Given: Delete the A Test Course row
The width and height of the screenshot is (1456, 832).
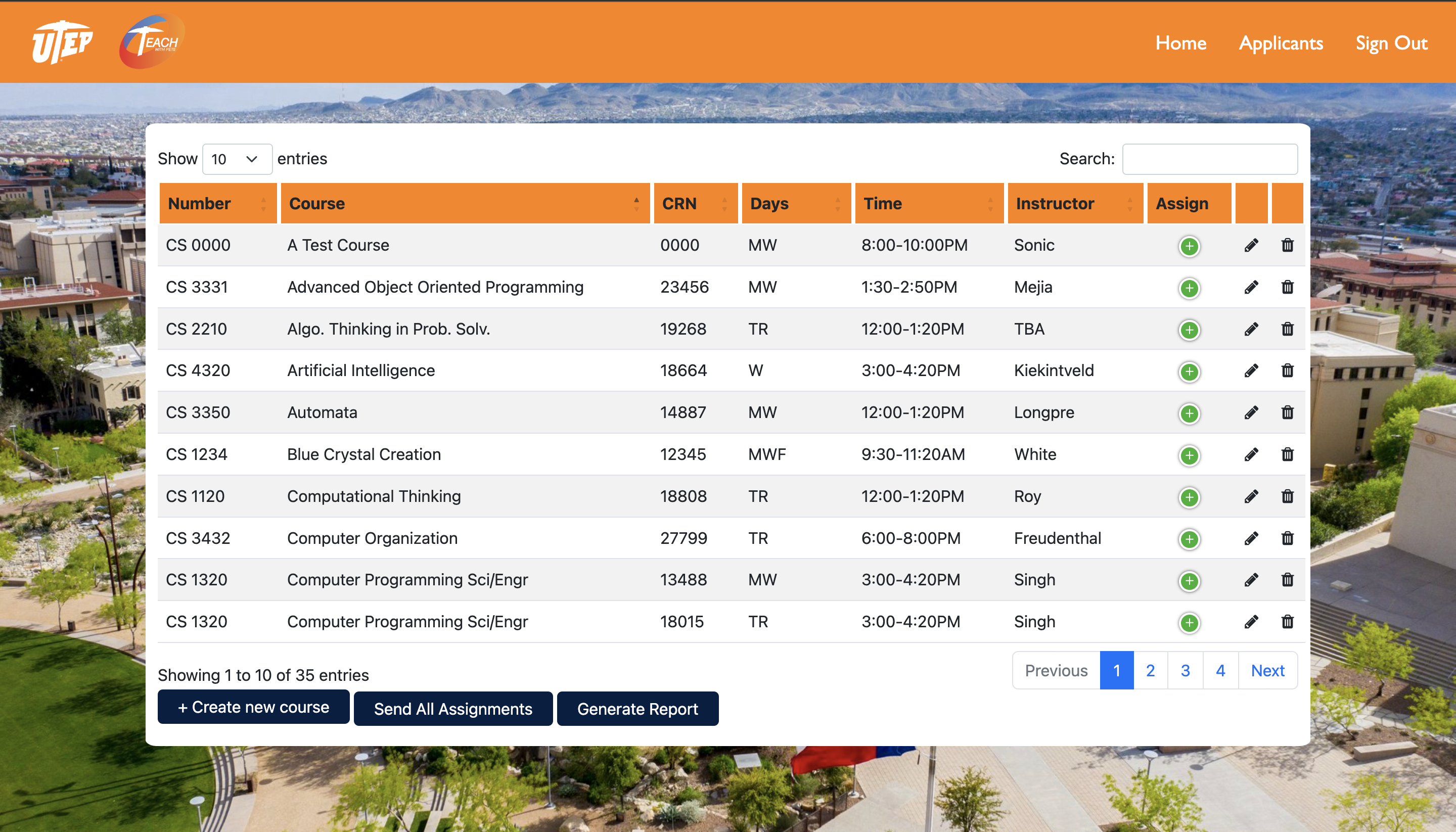Looking at the screenshot, I should (x=1287, y=245).
